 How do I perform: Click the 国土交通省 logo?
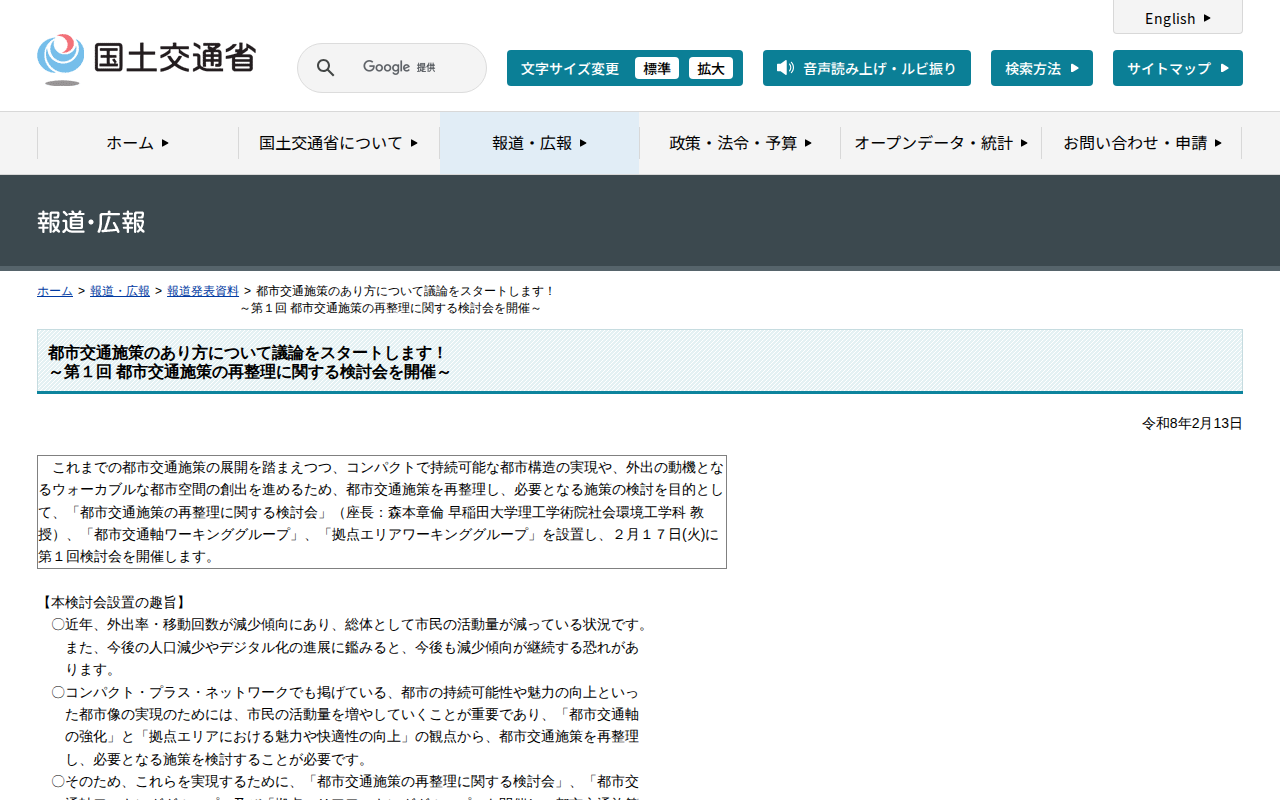click(x=147, y=59)
